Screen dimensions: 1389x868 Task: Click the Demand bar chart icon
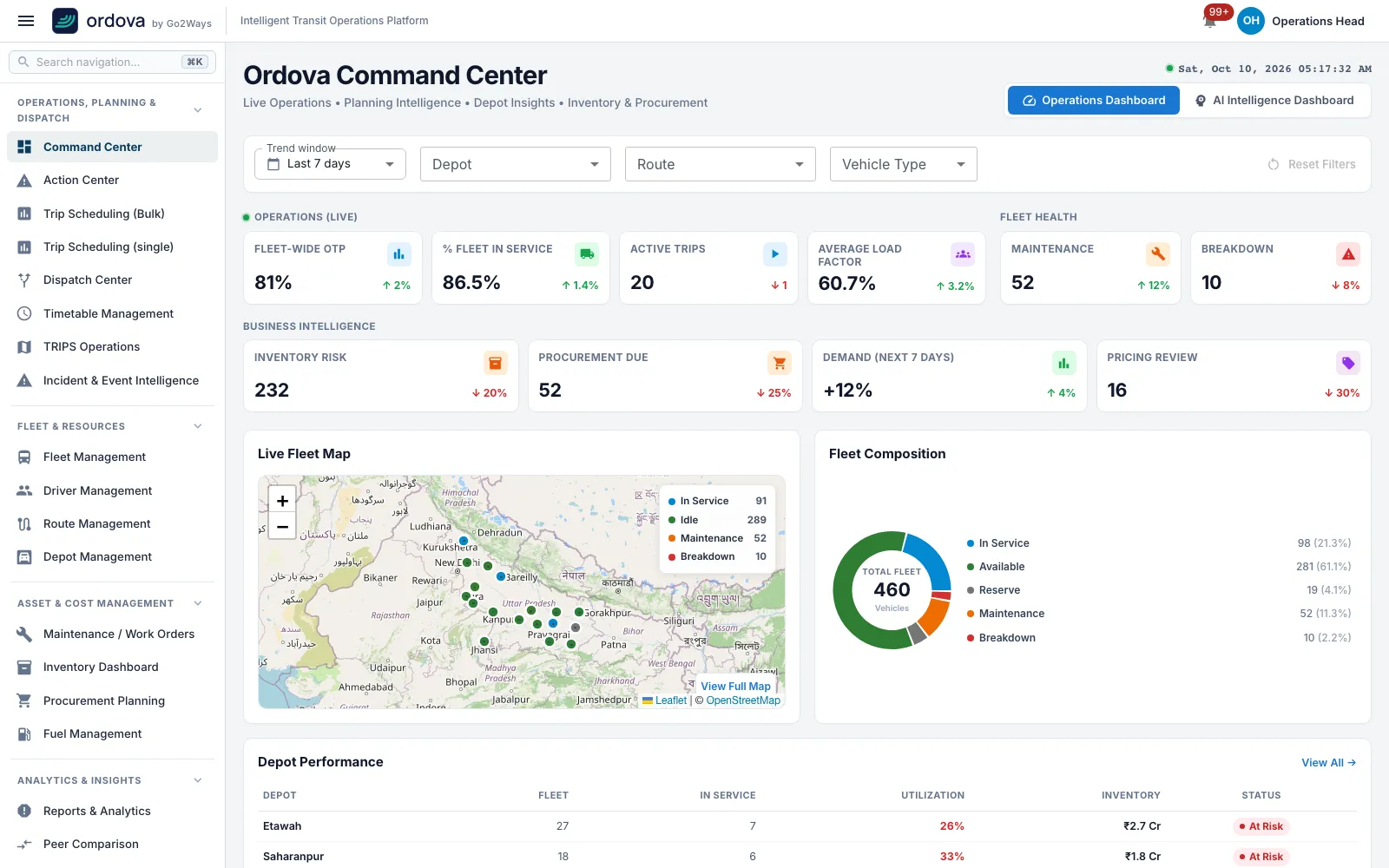[x=1063, y=363]
